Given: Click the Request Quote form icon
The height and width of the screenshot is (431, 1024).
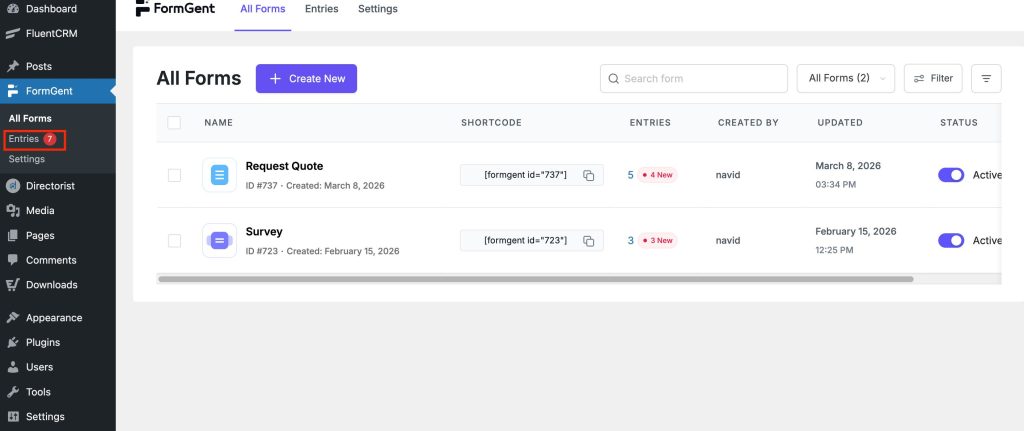Looking at the screenshot, I should [x=219, y=175].
